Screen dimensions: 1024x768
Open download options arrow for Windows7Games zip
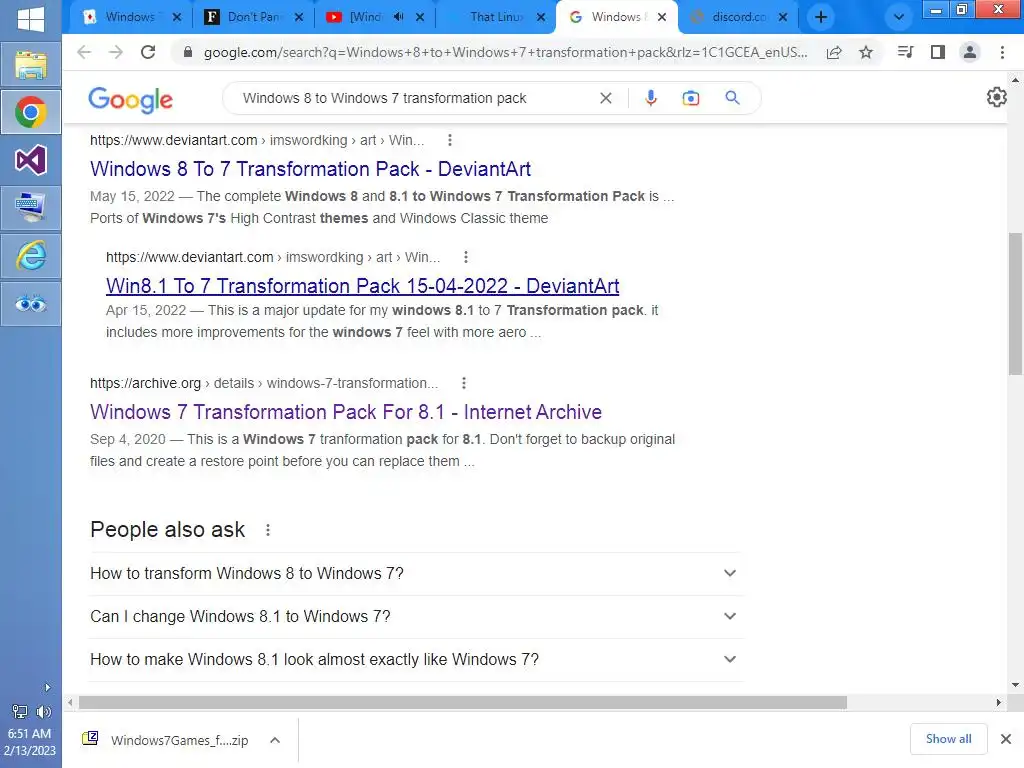pos(275,740)
